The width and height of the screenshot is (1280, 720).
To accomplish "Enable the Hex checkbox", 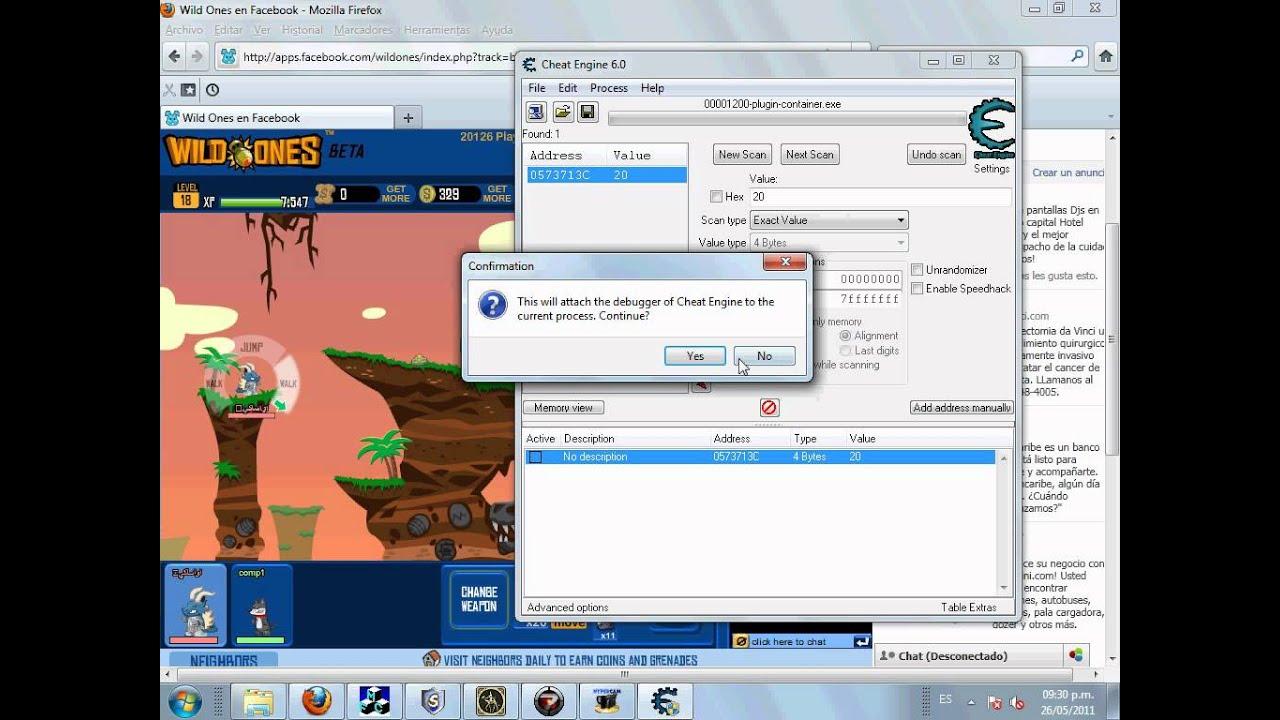I will pyautogui.click(x=716, y=197).
